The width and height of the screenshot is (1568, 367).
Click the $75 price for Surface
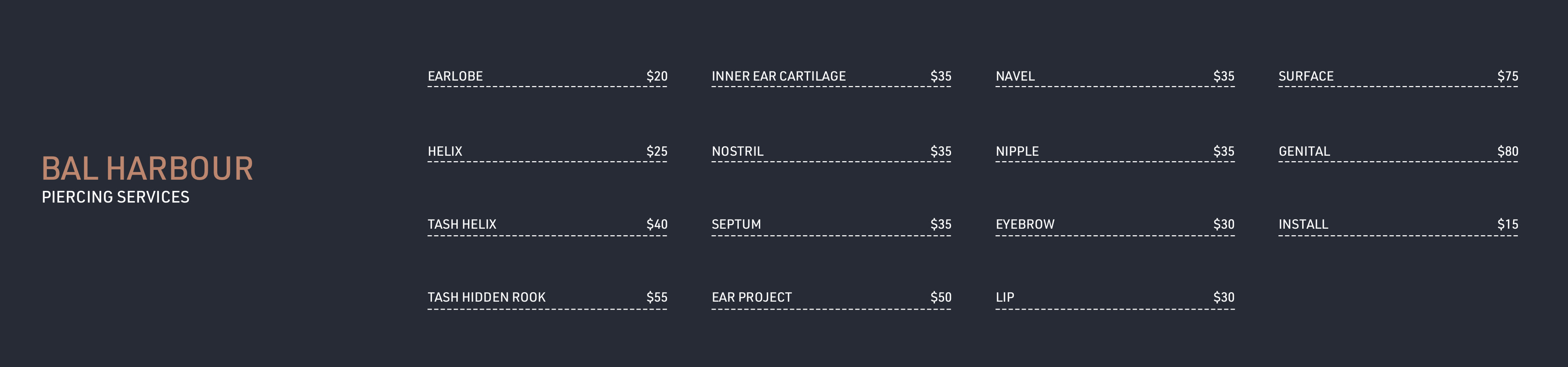click(1508, 76)
